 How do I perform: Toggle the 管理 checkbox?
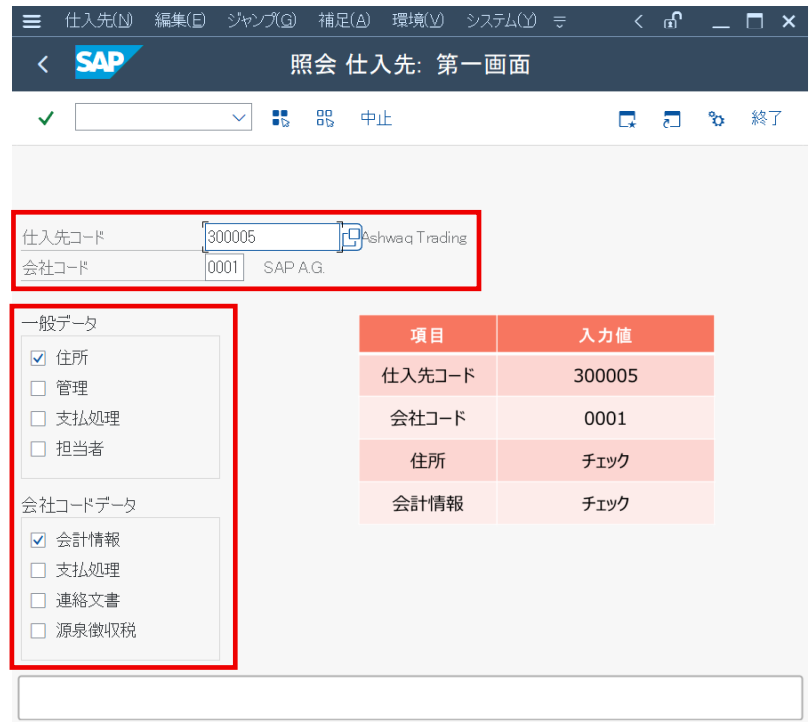click(38, 388)
